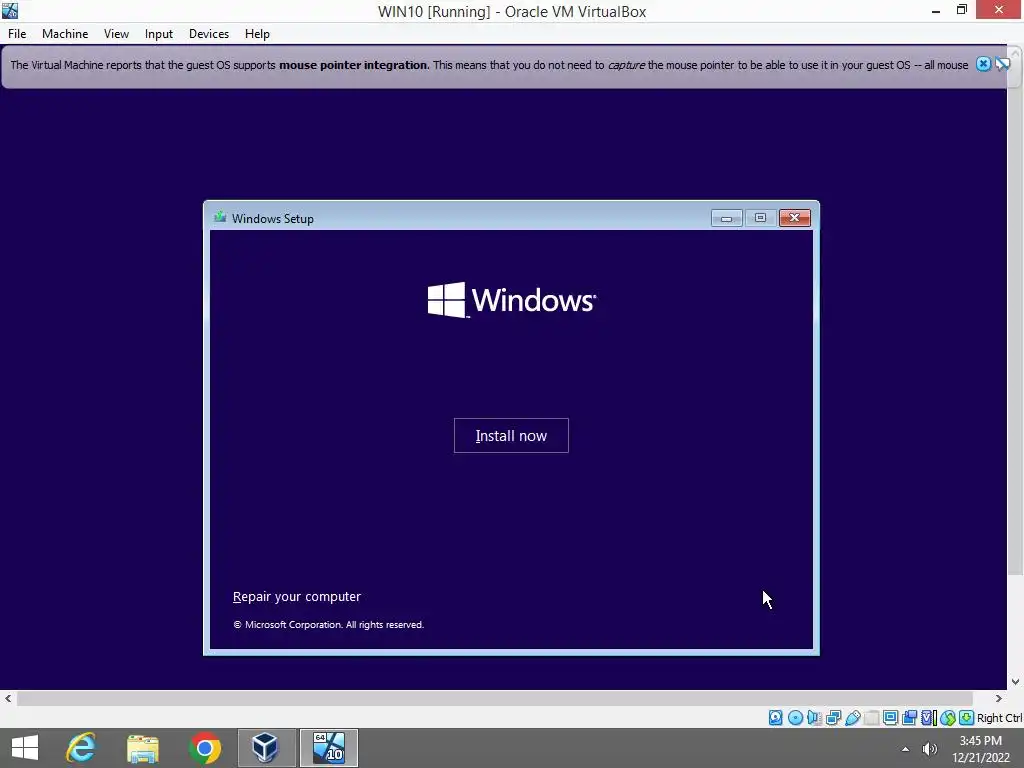Show hidden system tray icons
The height and width of the screenshot is (768, 1024).
pos(905,749)
